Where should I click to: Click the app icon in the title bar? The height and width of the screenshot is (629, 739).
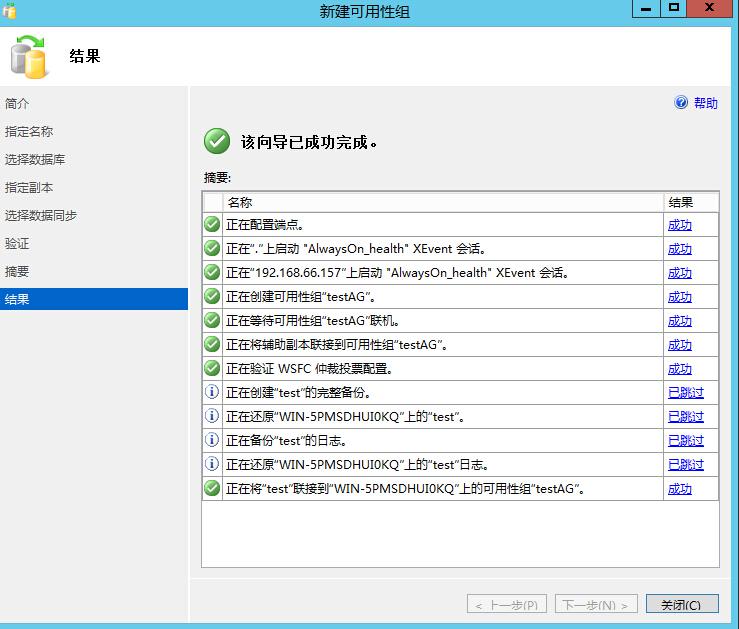pyautogui.click(x=9, y=10)
